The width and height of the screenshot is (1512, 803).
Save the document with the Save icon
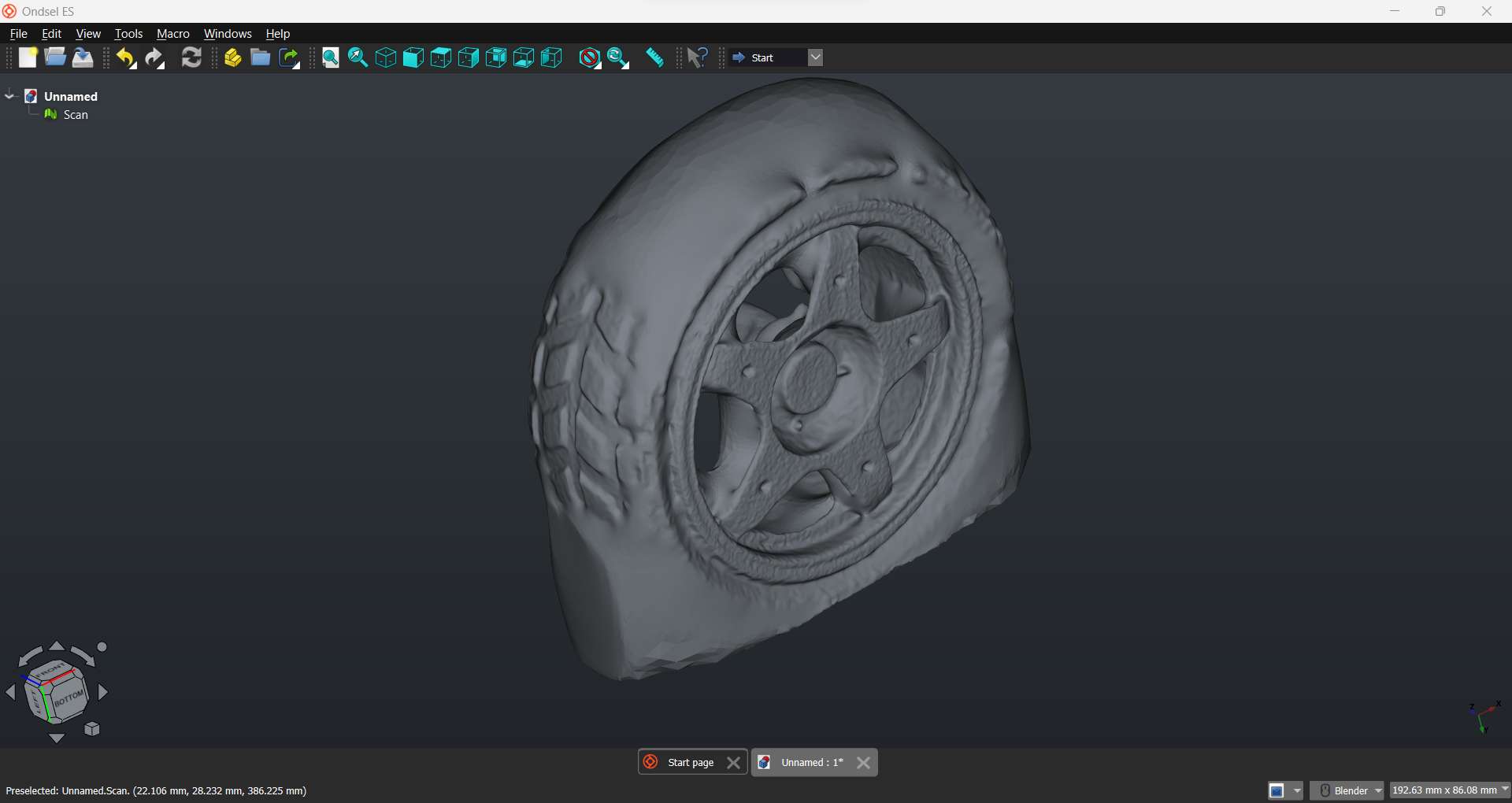[x=83, y=57]
